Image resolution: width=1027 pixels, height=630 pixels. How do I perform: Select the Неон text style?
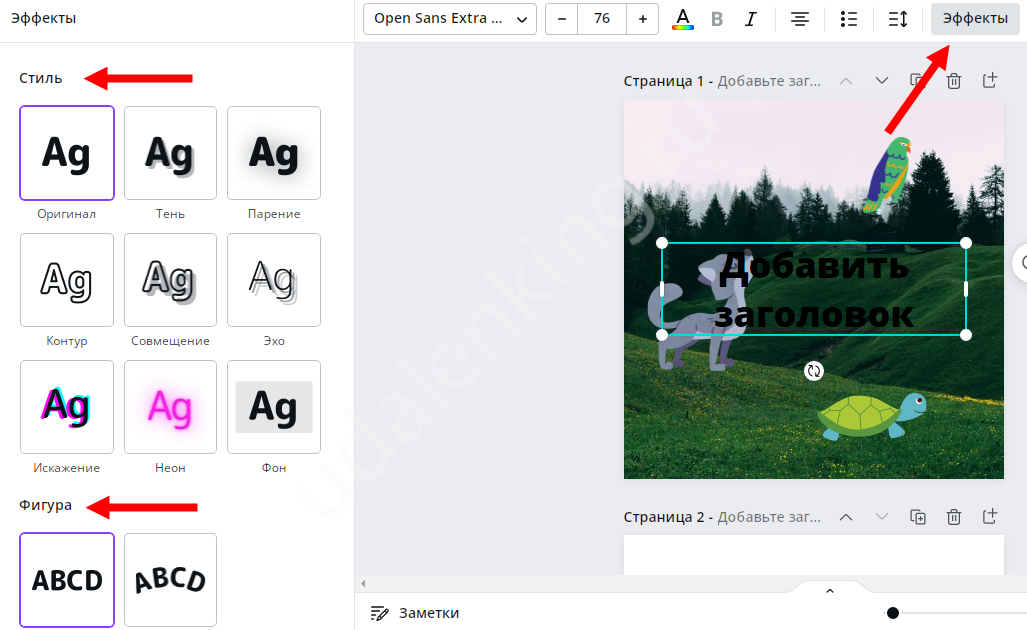[170, 407]
